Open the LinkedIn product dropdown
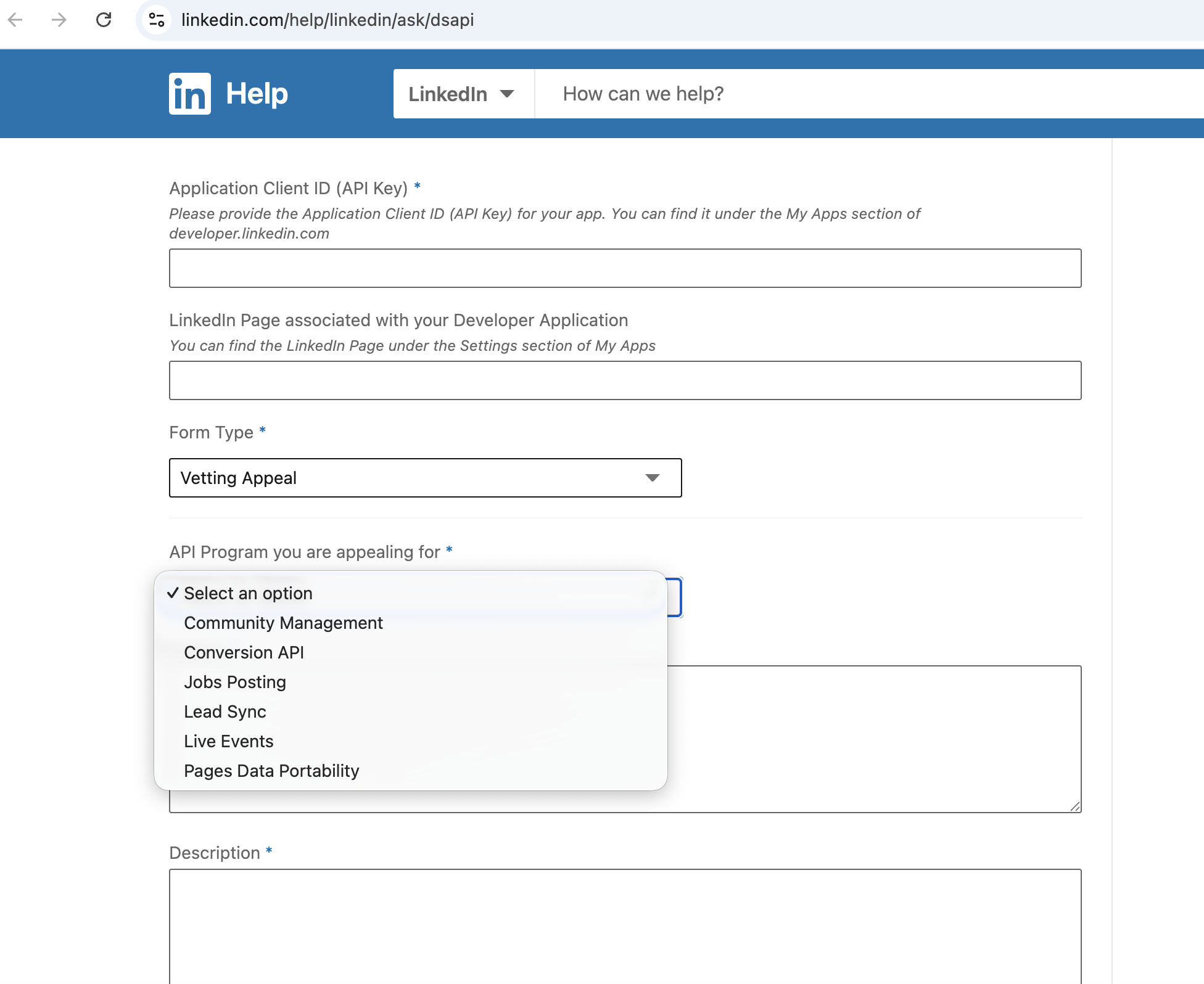 [463, 94]
